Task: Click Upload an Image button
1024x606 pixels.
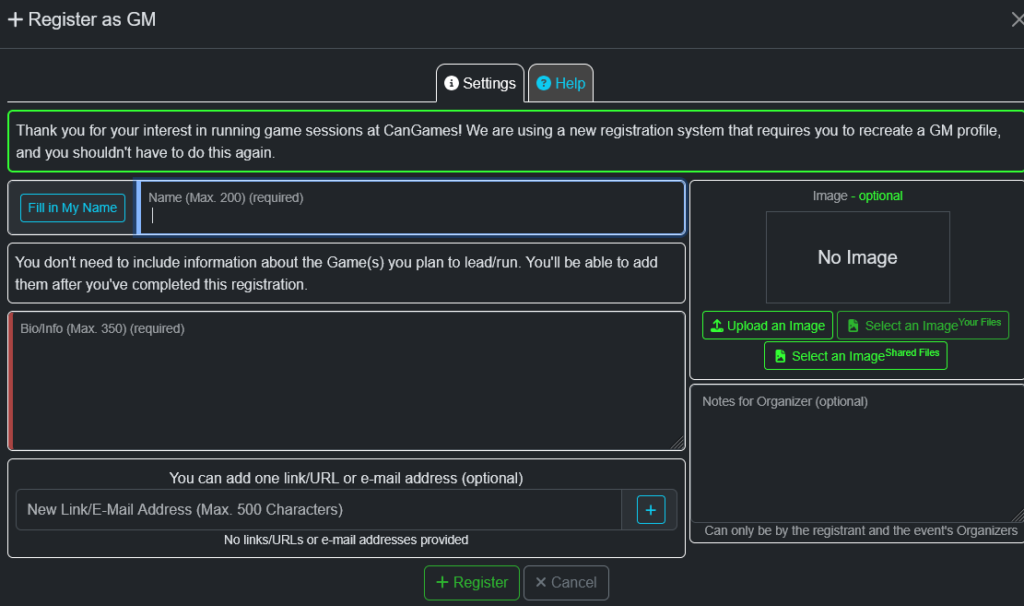Action: click(x=767, y=326)
